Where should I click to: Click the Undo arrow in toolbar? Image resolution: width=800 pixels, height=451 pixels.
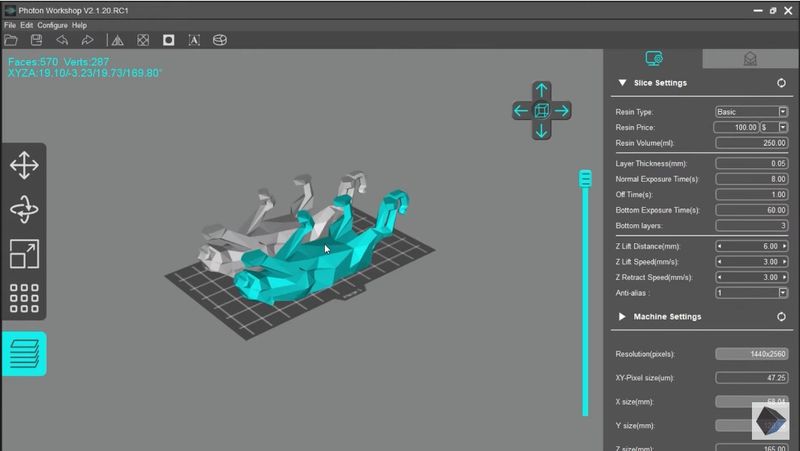(x=62, y=40)
